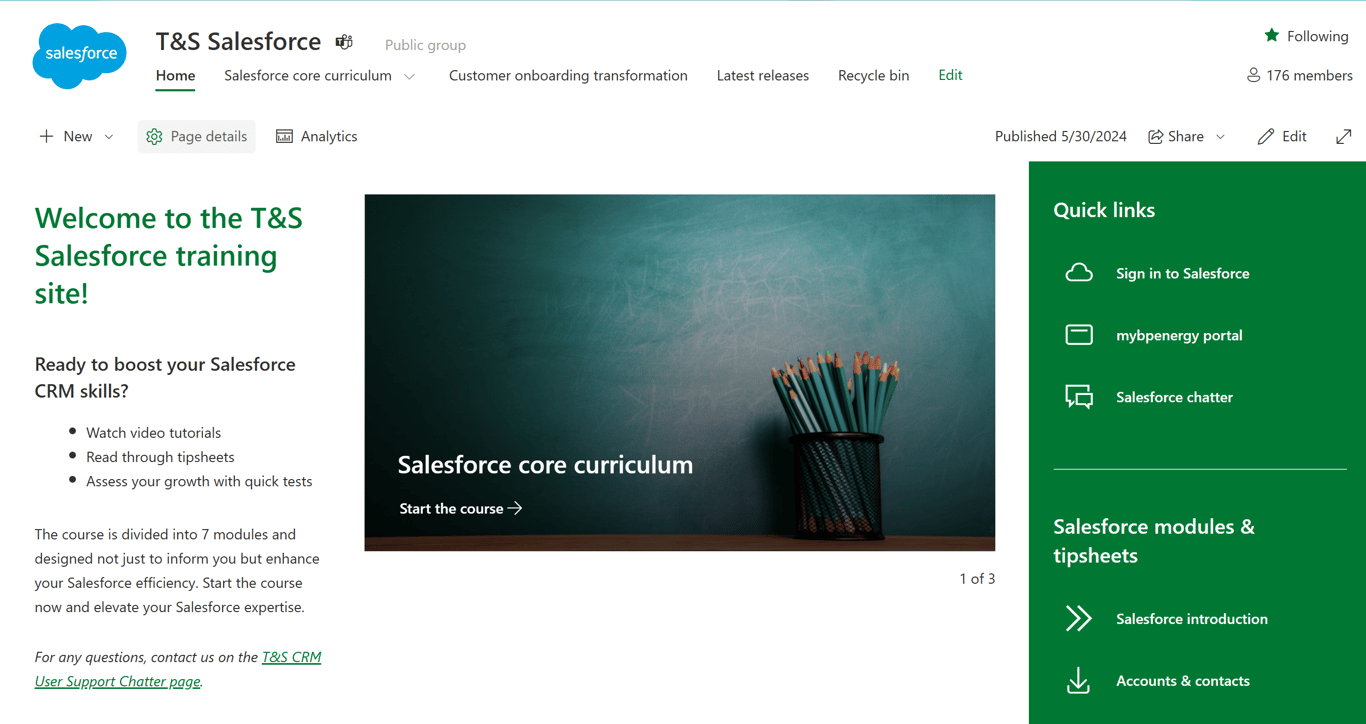
Task: Open the Recycle bin navigation item
Action: 874,75
